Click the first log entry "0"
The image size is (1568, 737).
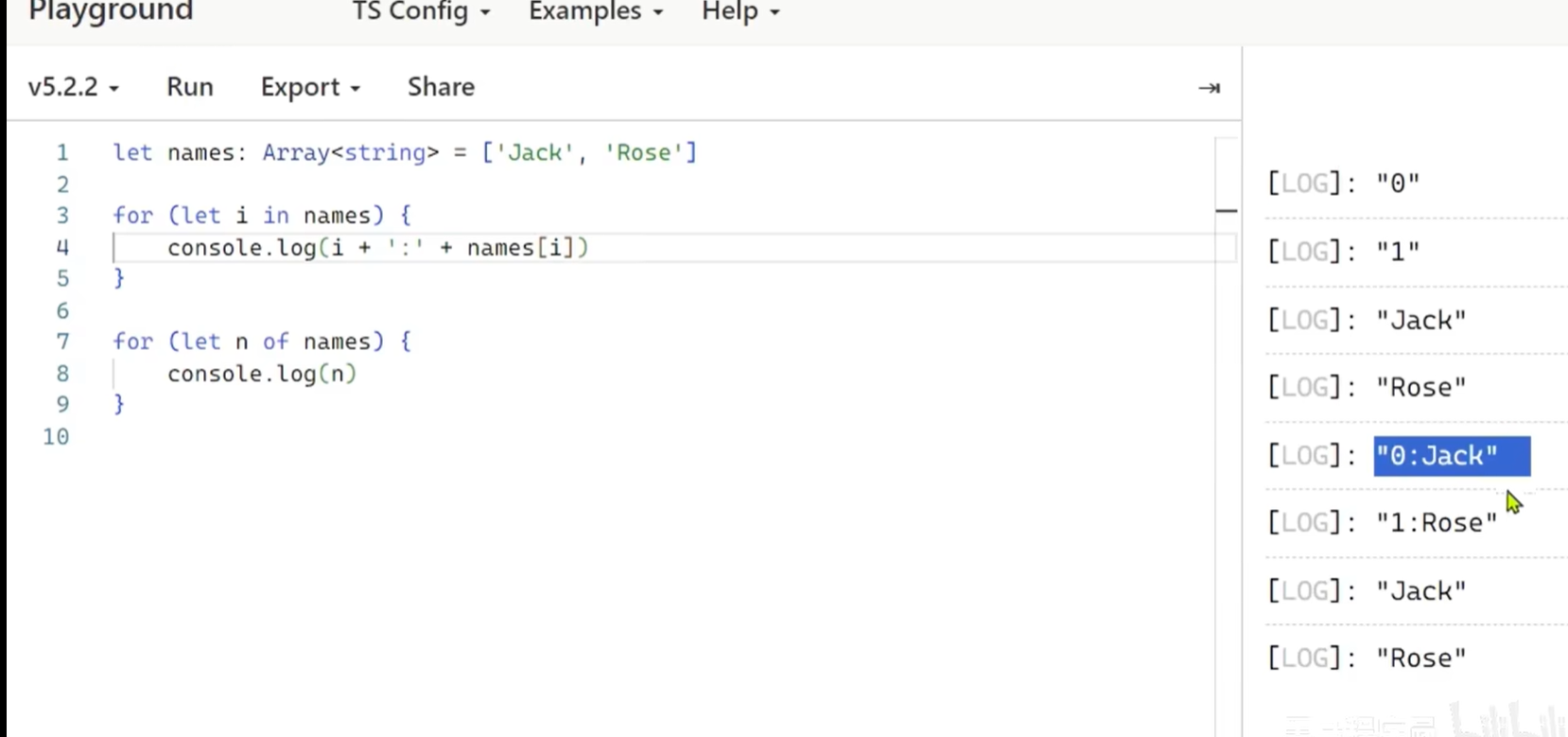click(x=1397, y=184)
